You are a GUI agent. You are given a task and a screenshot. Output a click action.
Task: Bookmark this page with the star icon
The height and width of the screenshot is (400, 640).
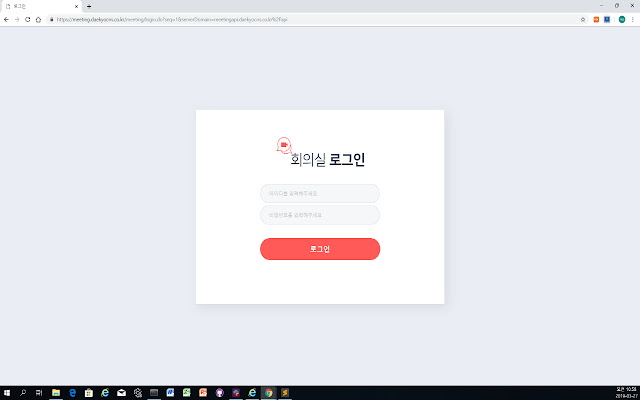click(583, 19)
